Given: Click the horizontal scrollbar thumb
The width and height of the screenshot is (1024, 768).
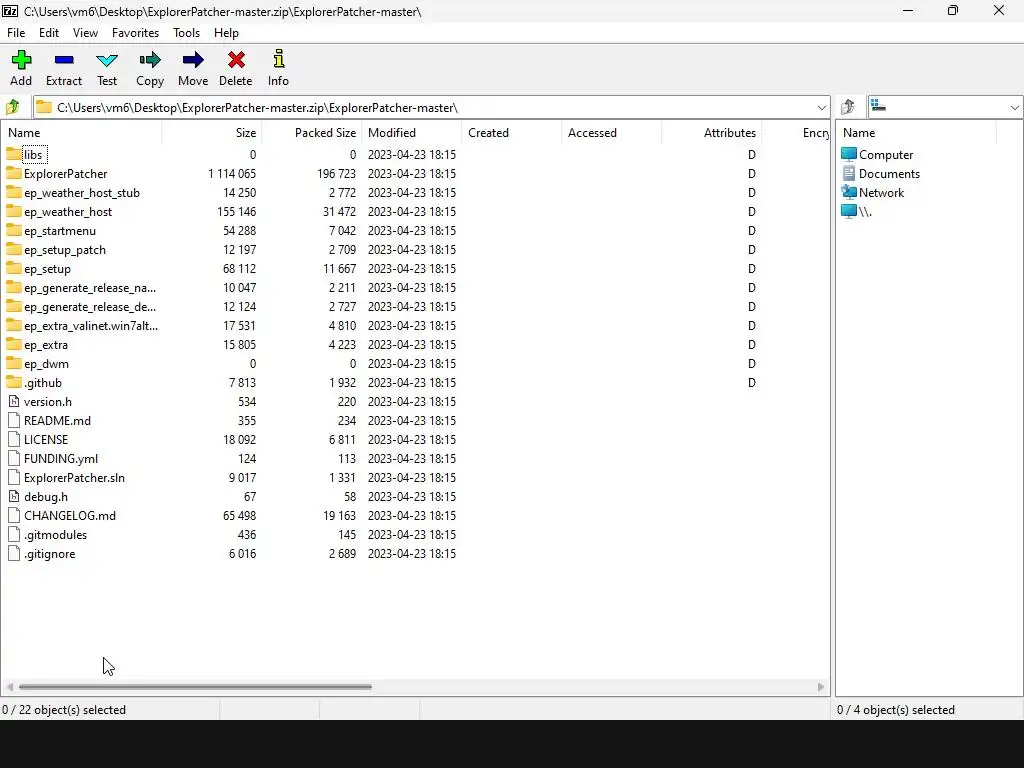Looking at the screenshot, I should pyautogui.click(x=195, y=686).
